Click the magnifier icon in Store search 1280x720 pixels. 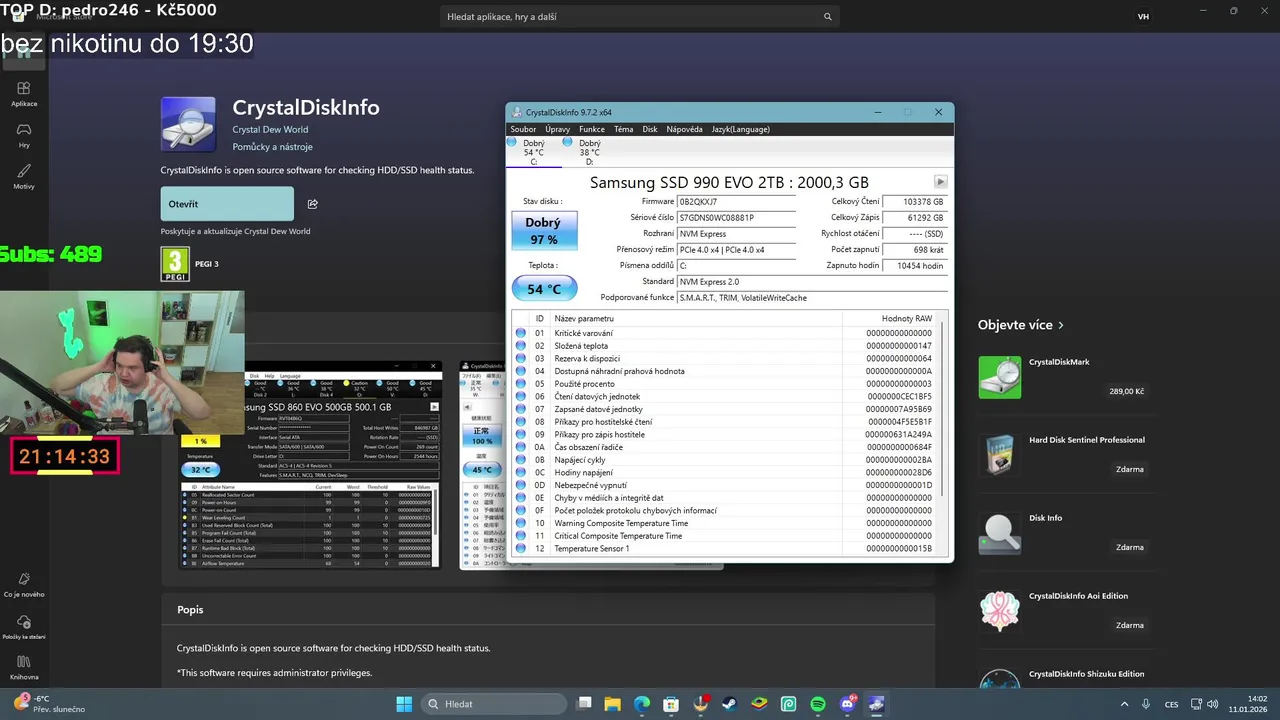[827, 17]
